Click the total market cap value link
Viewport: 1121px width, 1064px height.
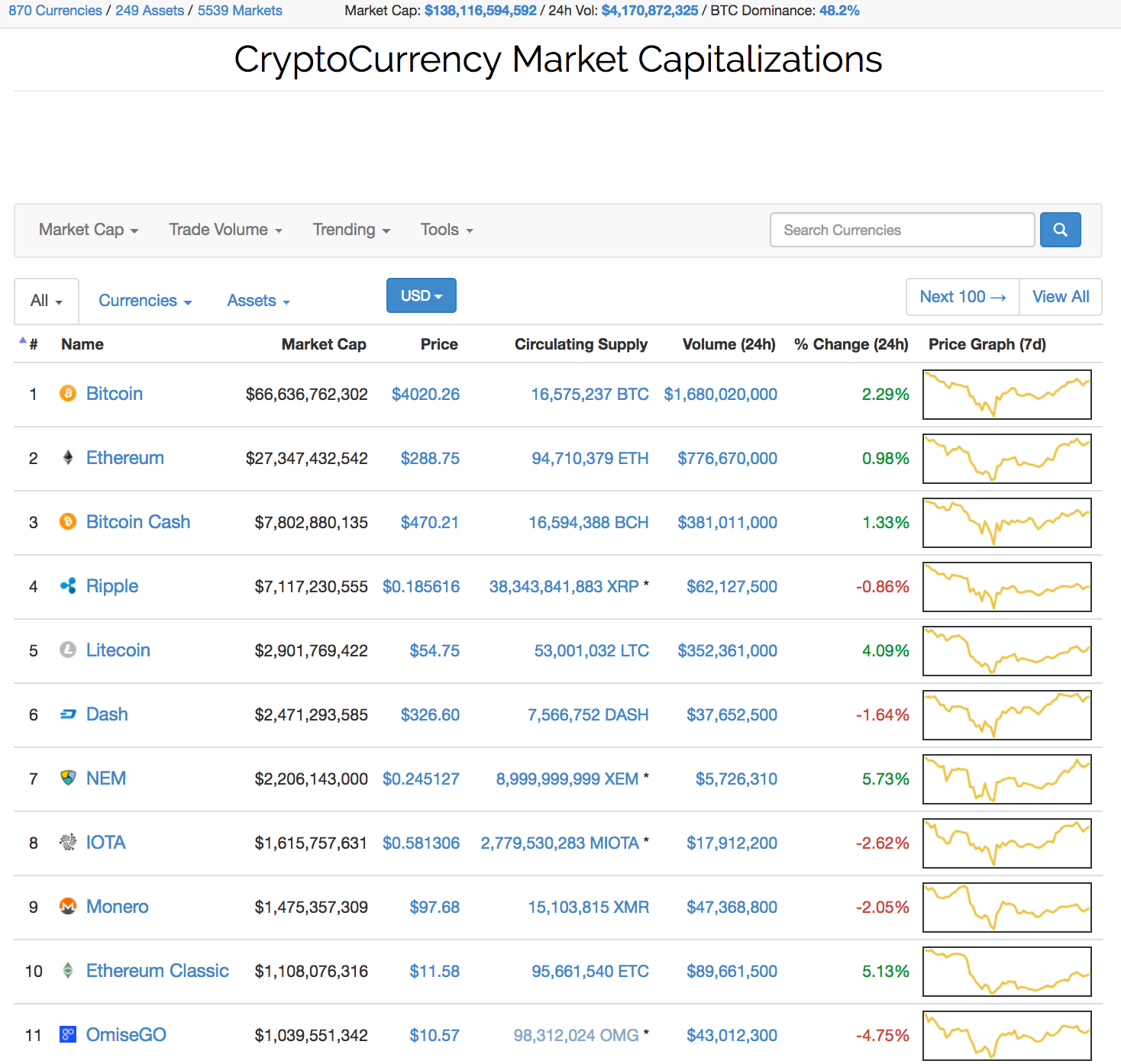coord(480,11)
